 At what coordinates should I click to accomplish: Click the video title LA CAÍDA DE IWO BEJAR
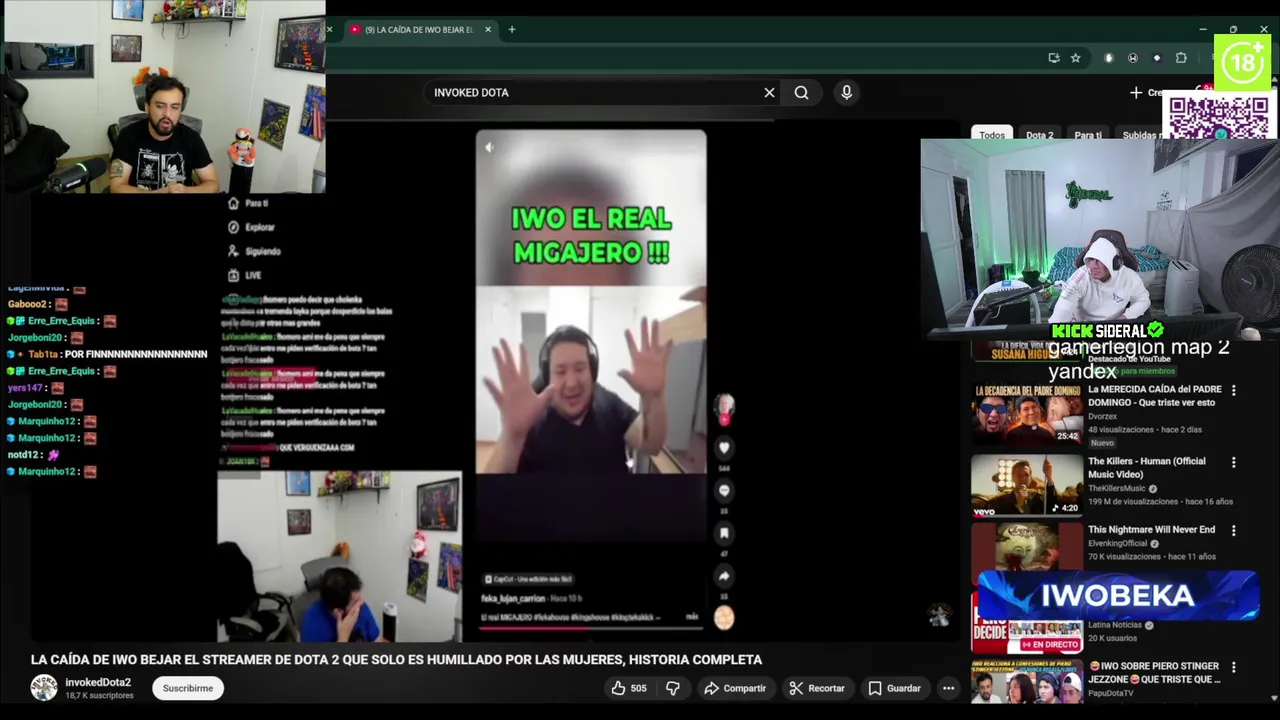pos(396,660)
